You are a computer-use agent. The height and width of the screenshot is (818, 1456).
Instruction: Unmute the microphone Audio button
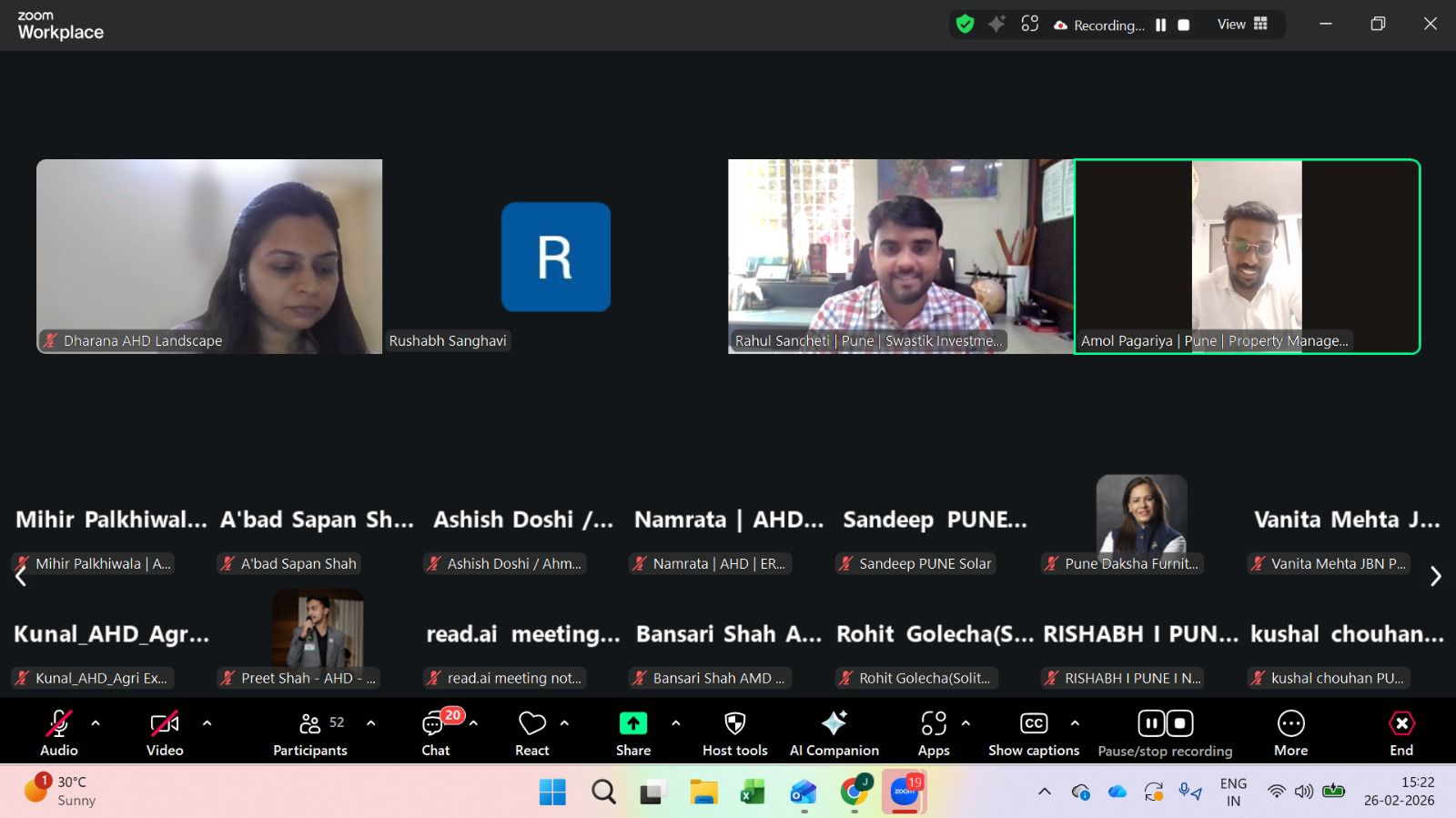click(x=59, y=732)
